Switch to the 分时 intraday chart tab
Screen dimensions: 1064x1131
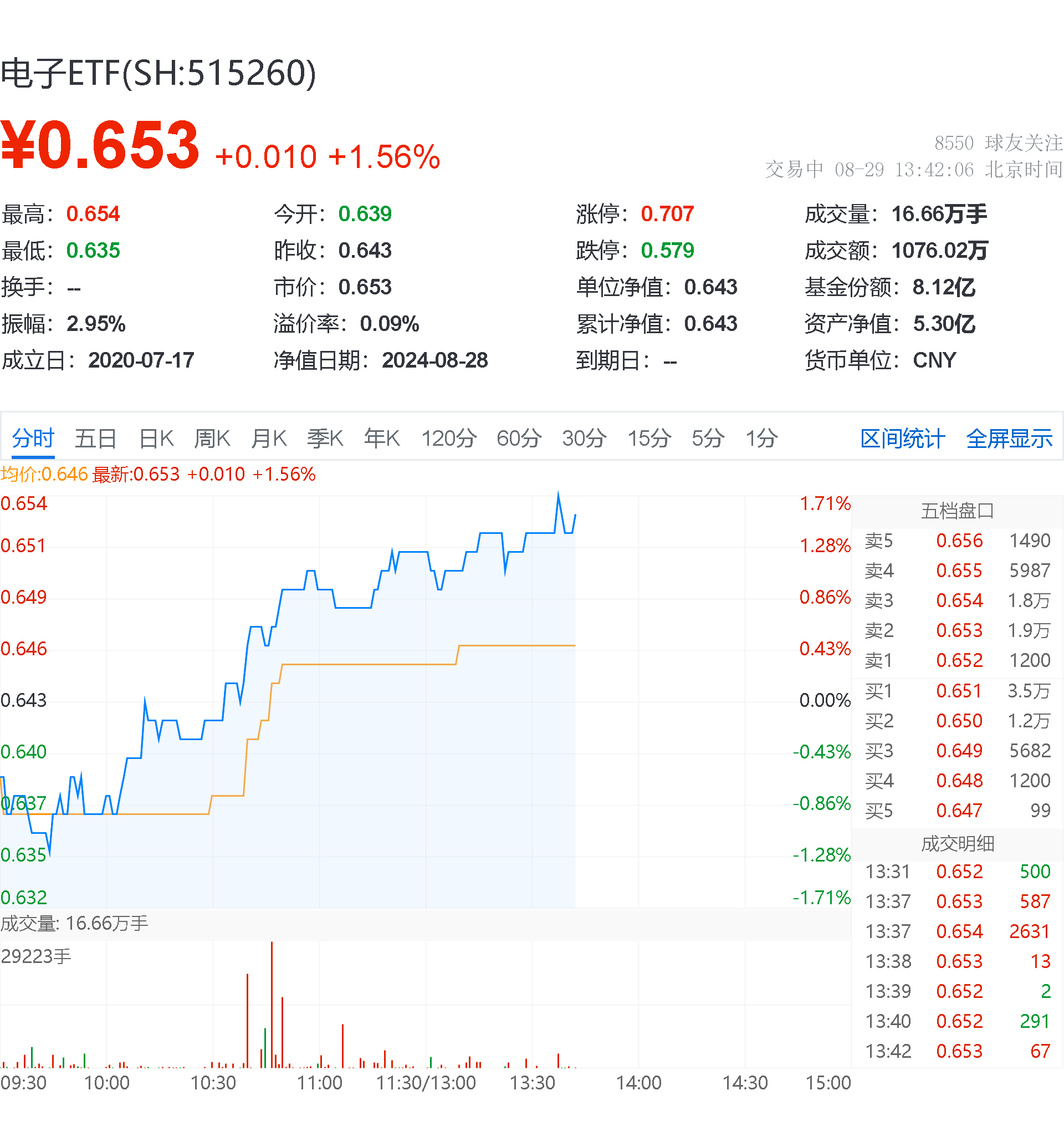coord(33,439)
